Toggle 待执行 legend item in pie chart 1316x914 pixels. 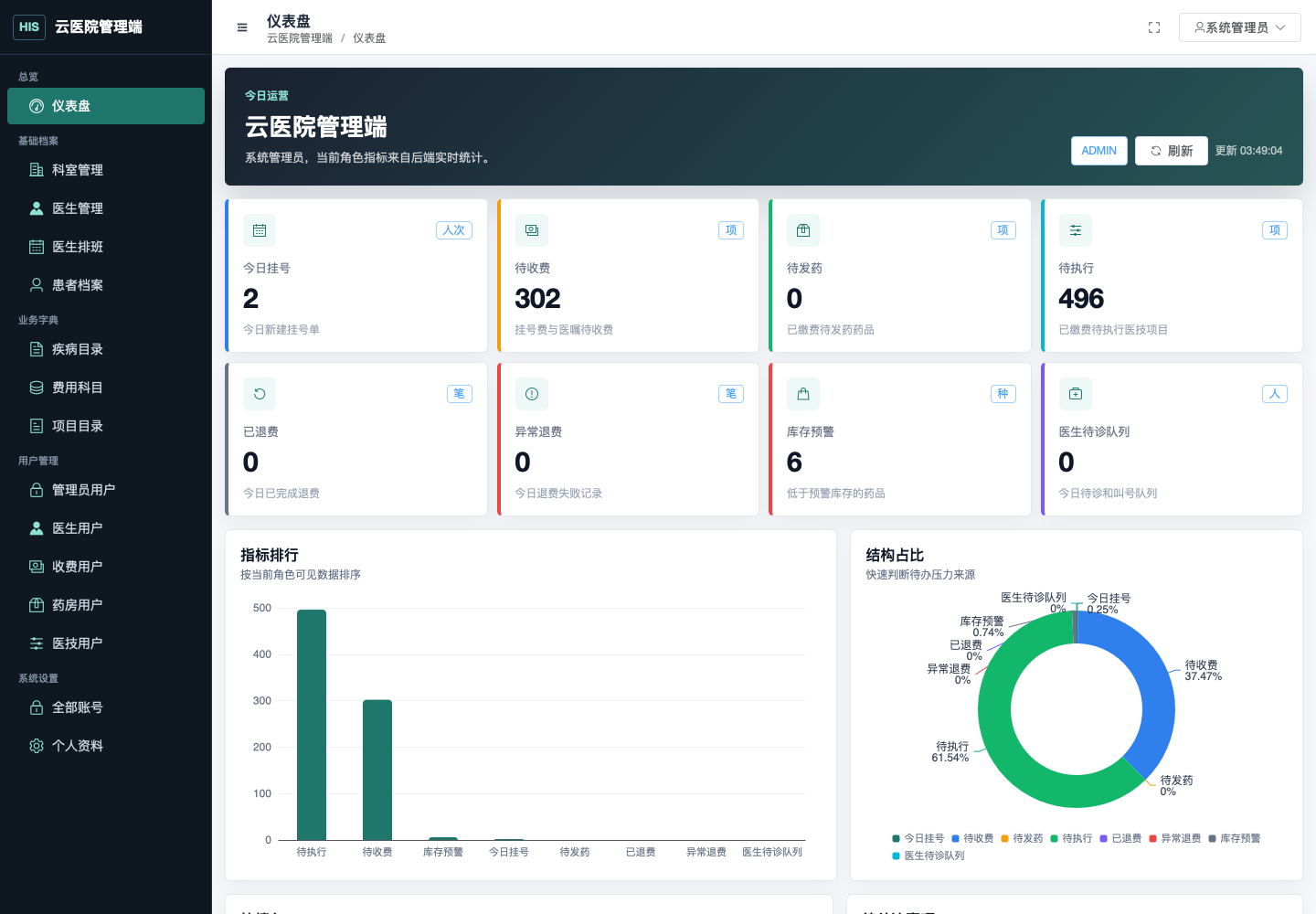1071,838
